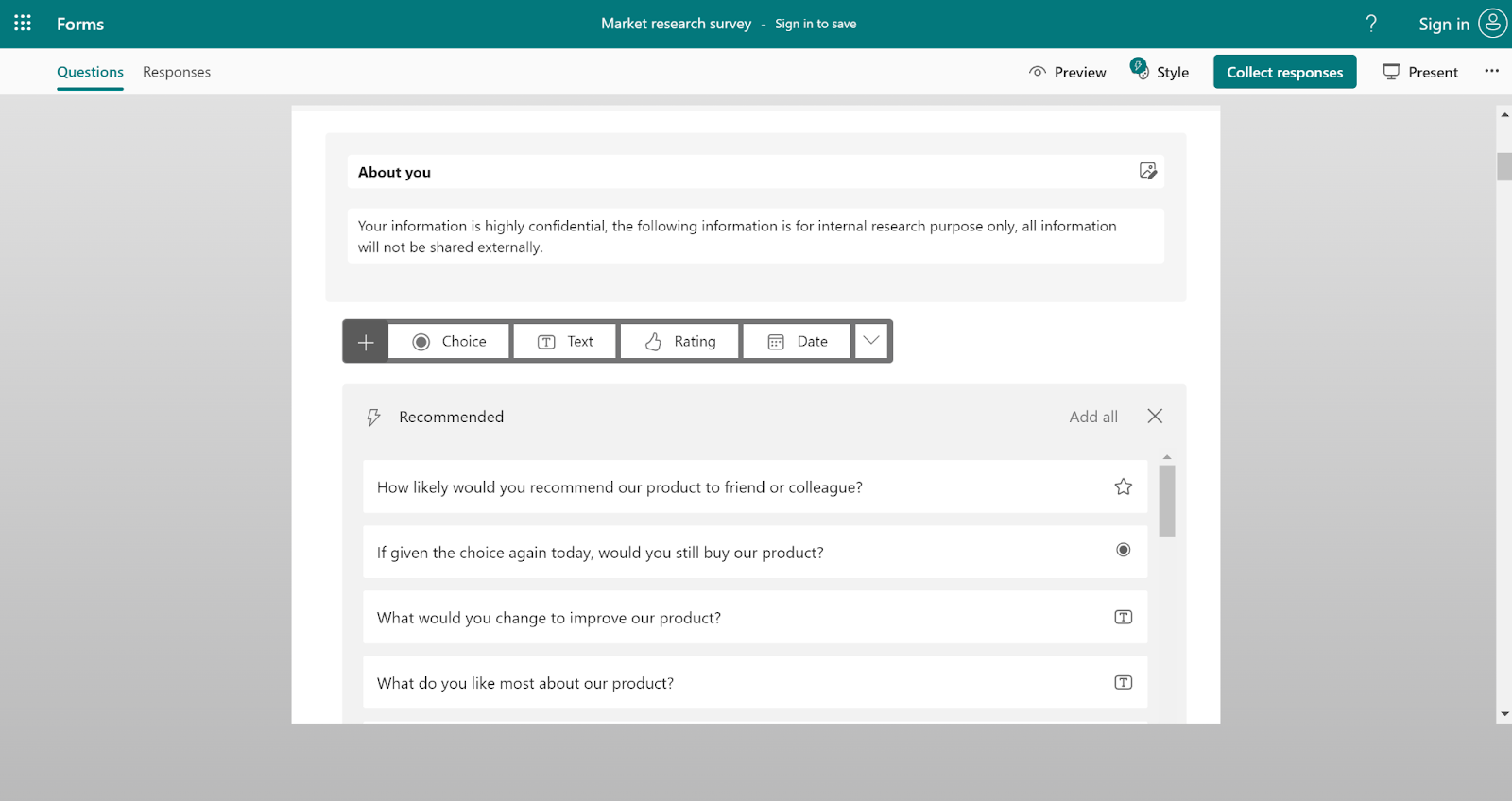Open the Style theme option
The width and height of the screenshot is (1512, 801).
point(1160,72)
